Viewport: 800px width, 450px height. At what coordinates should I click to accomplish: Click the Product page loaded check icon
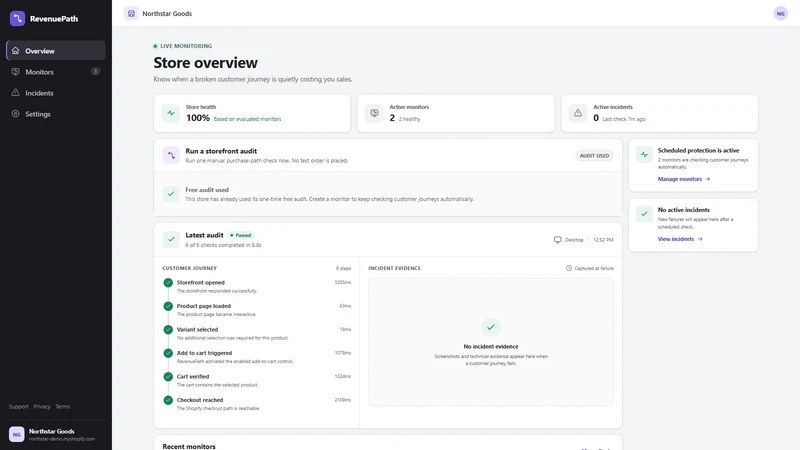point(168,306)
